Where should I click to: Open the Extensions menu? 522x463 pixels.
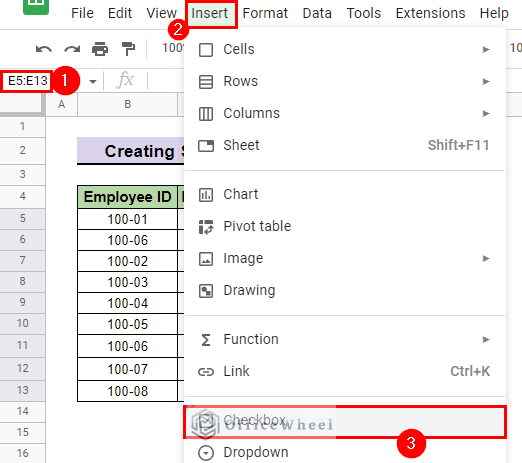430,13
